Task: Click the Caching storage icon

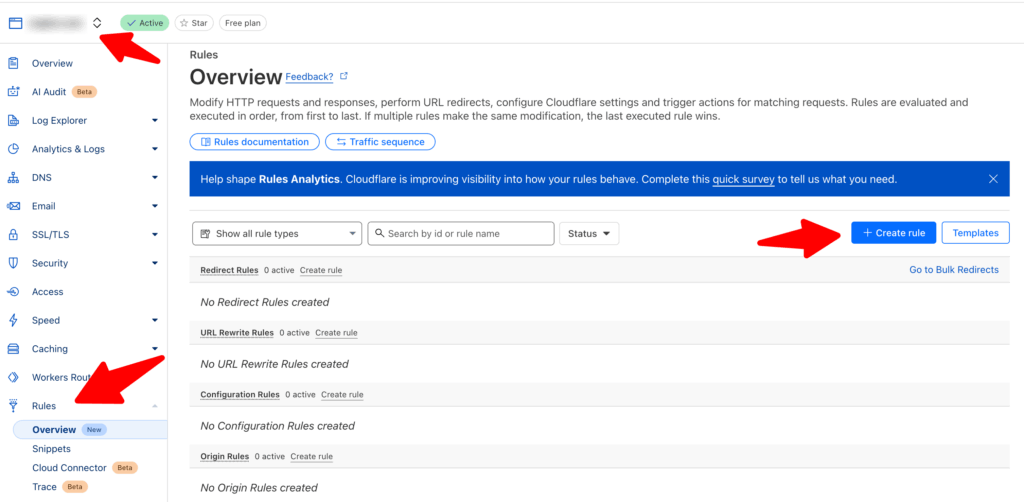Action: coord(12,349)
